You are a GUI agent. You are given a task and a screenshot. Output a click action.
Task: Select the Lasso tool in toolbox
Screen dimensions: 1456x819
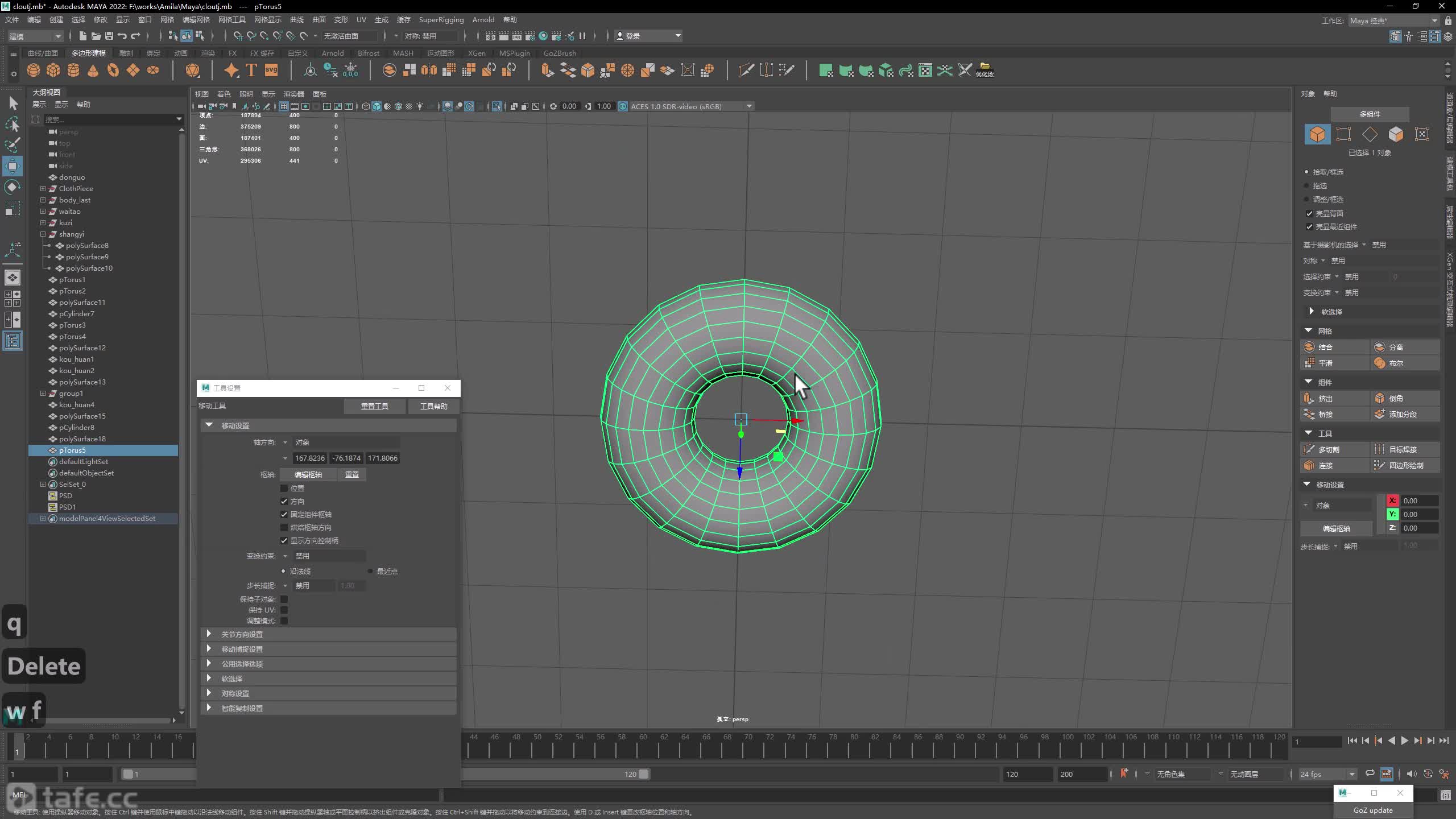click(x=13, y=124)
